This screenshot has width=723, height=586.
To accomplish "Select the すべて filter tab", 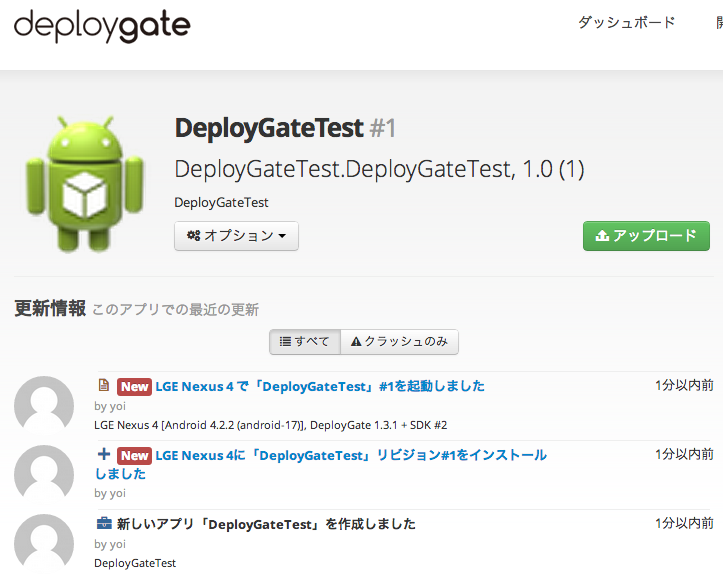I will (x=305, y=342).
